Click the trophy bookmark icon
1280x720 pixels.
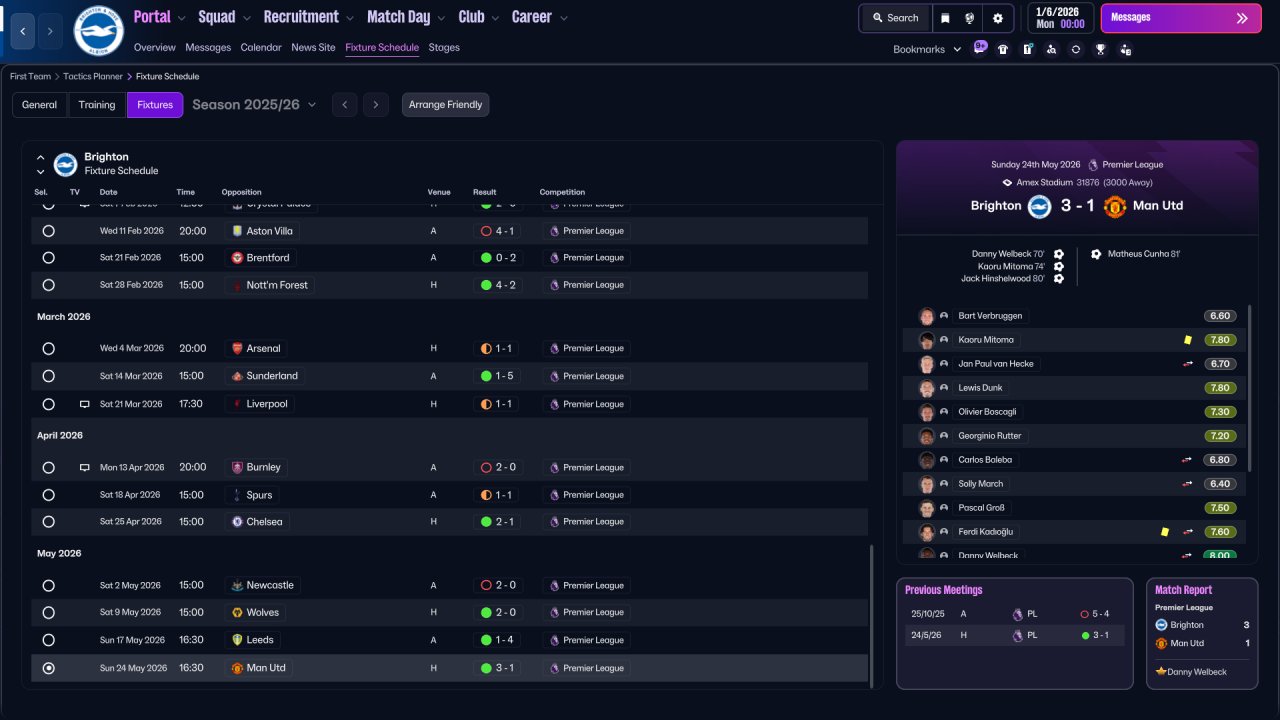pyautogui.click(x=1100, y=49)
